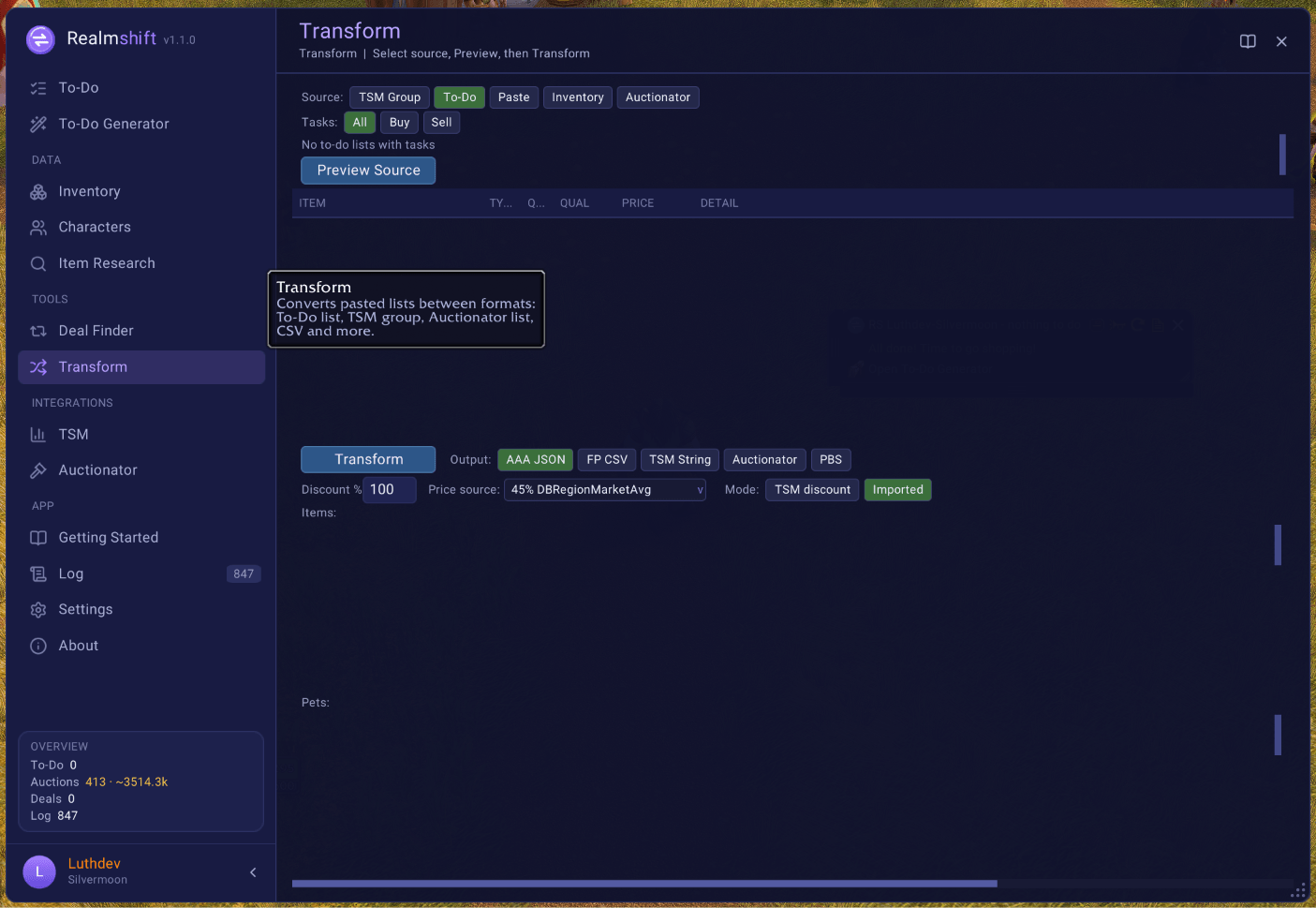Open the Price source dropdown
Image resolution: width=1316 pixels, height=908 pixels.
[x=605, y=490]
